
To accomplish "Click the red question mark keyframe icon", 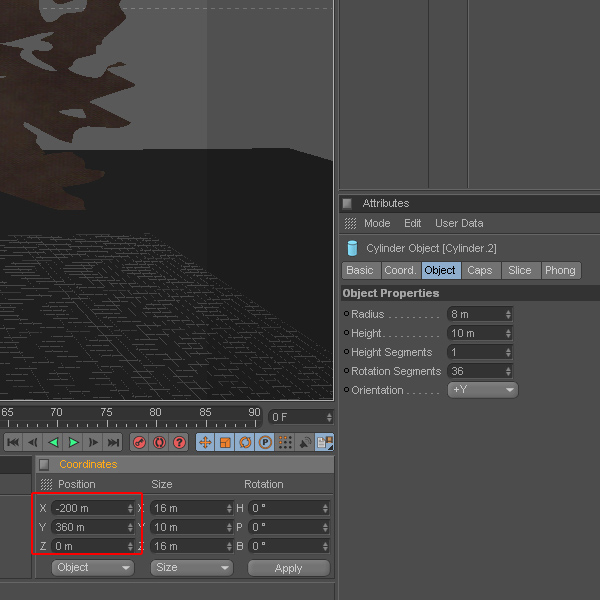I will (179, 442).
